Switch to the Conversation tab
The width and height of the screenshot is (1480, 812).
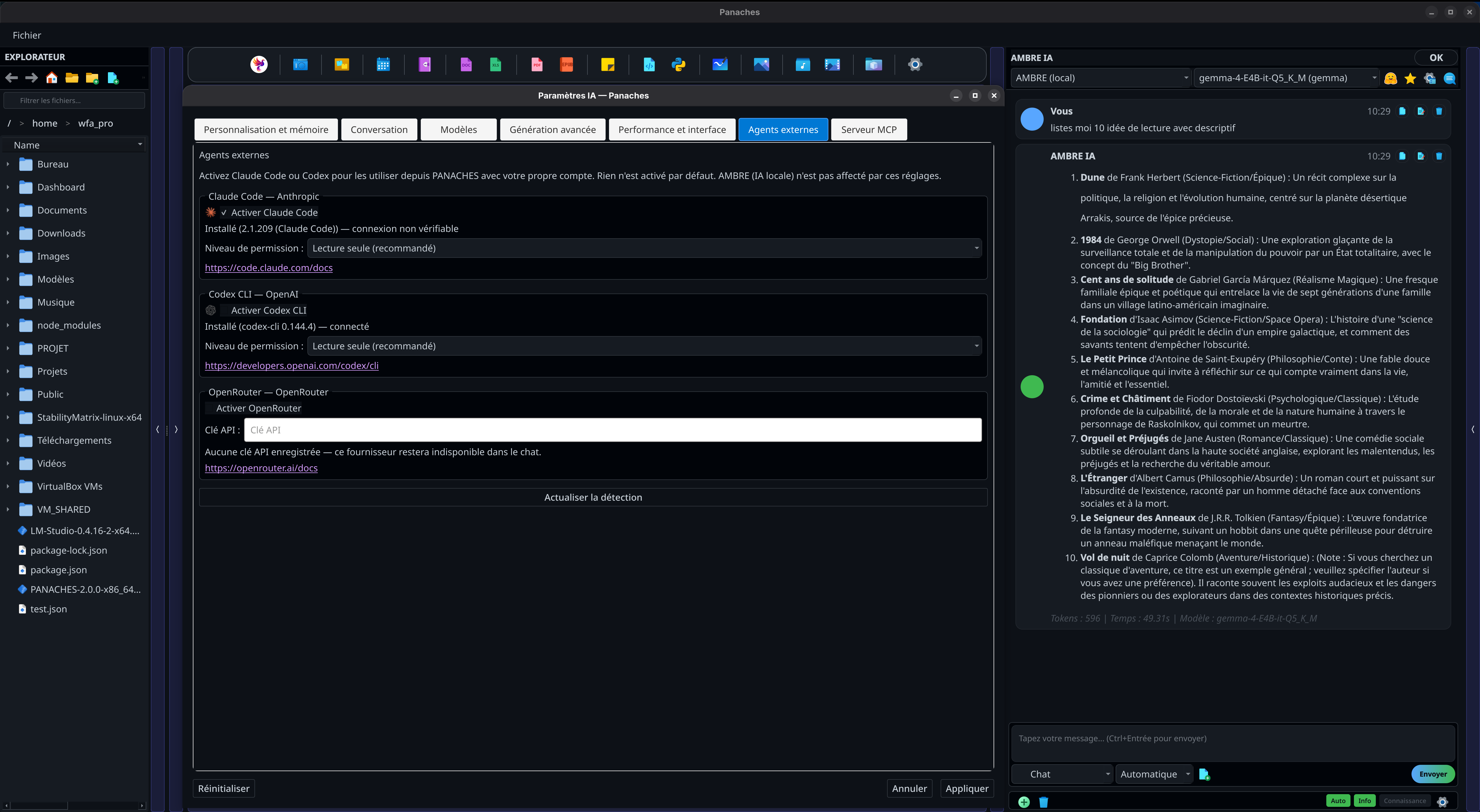tap(379, 130)
